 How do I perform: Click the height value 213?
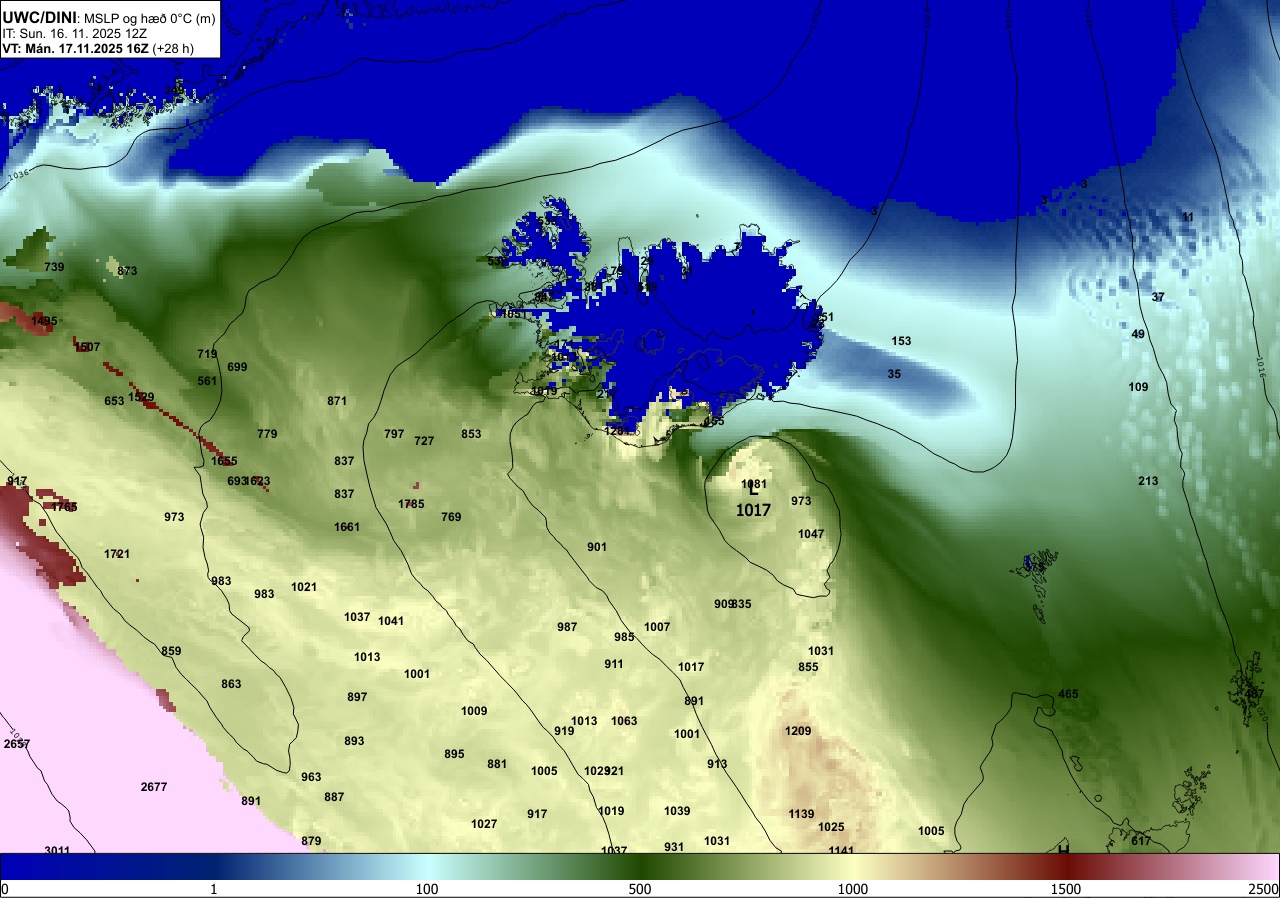(x=1148, y=481)
